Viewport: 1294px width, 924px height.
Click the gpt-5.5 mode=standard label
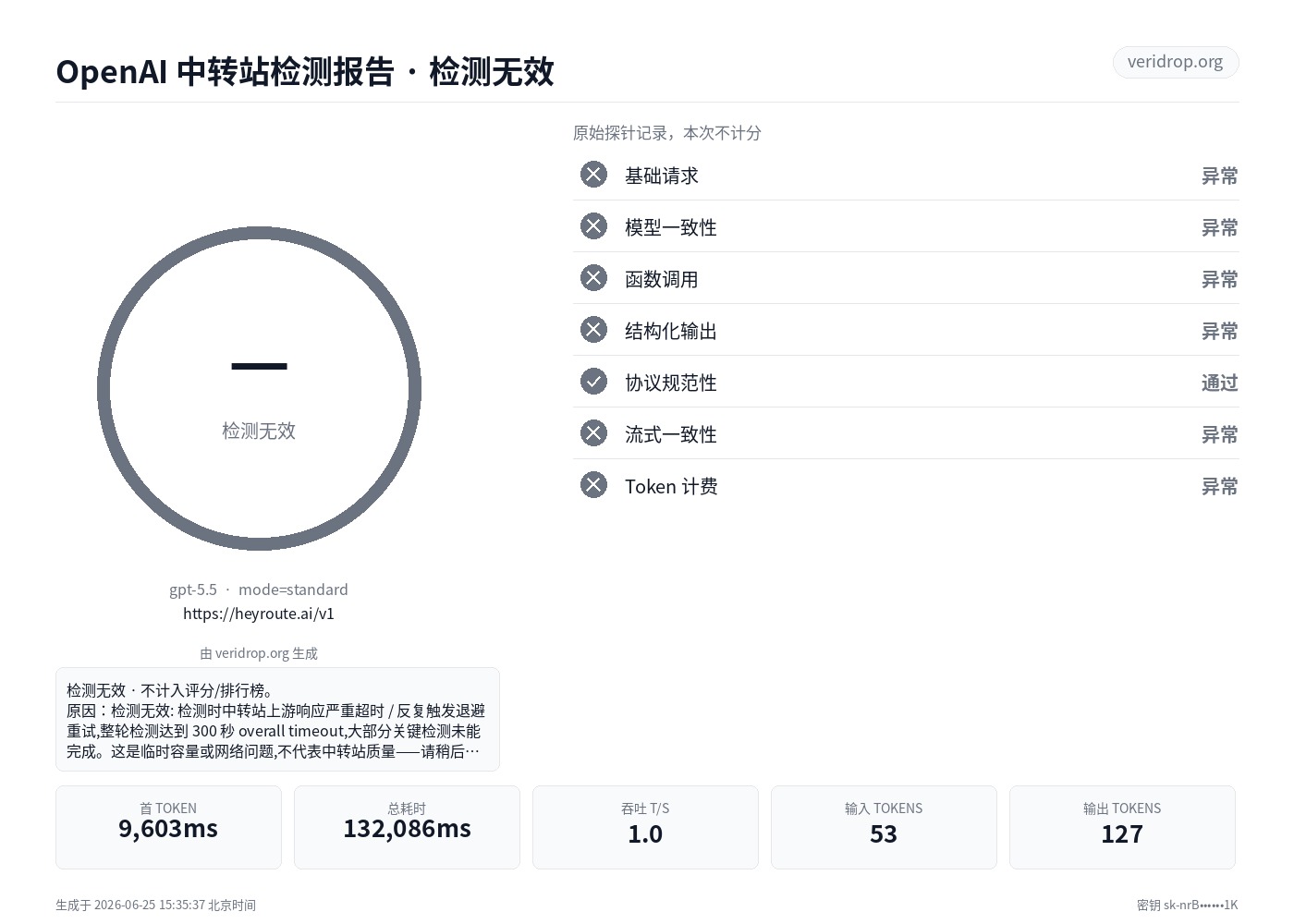point(259,590)
